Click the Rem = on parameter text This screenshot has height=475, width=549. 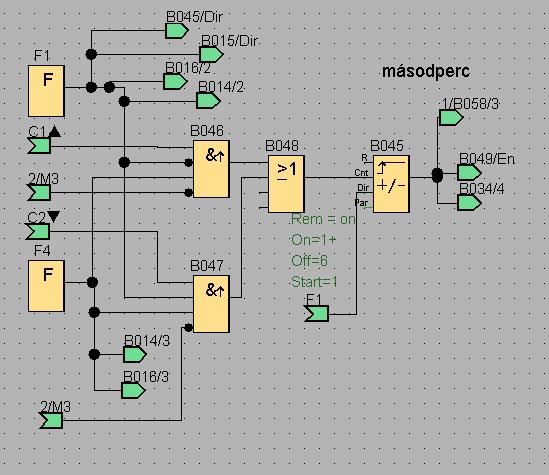coord(323,219)
